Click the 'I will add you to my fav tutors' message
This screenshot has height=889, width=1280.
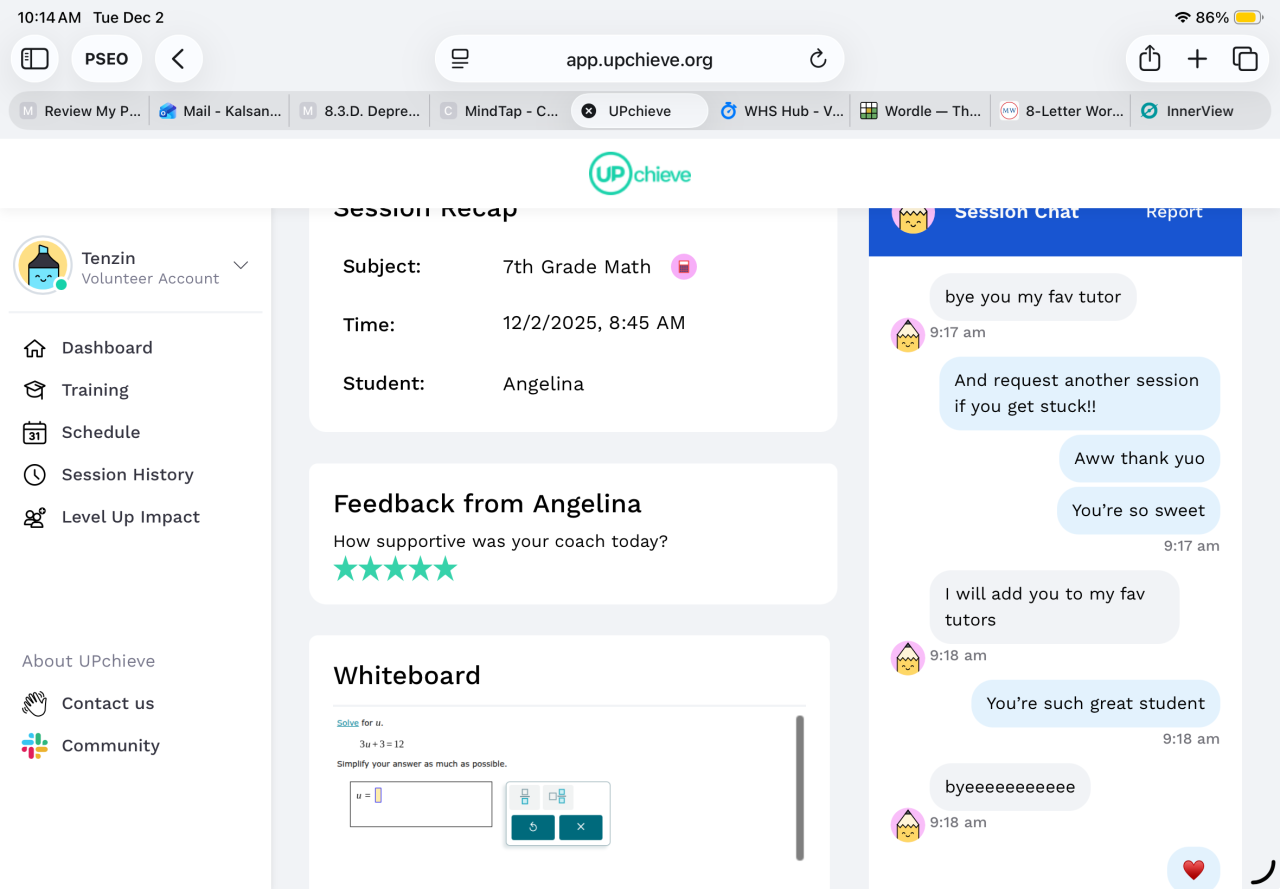pyautogui.click(x=1055, y=607)
